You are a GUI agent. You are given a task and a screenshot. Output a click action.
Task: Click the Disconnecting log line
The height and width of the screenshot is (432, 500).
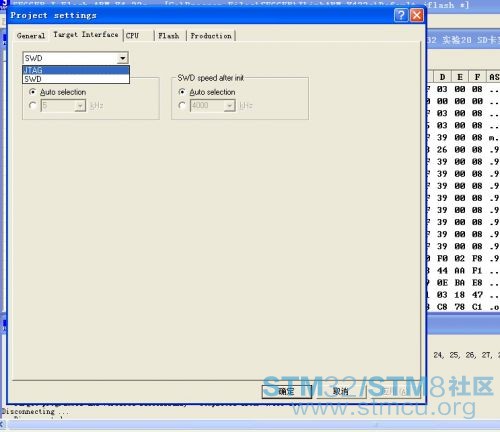36,412
